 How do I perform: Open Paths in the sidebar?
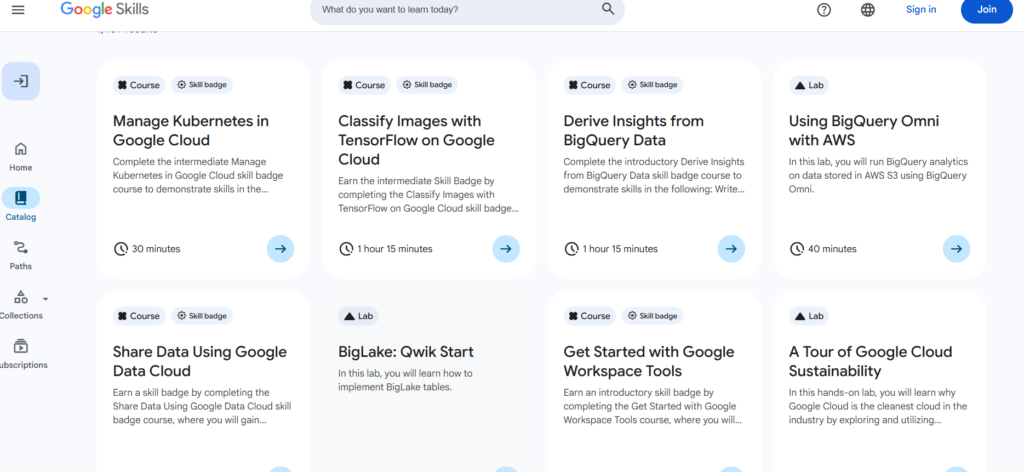[x=21, y=255]
